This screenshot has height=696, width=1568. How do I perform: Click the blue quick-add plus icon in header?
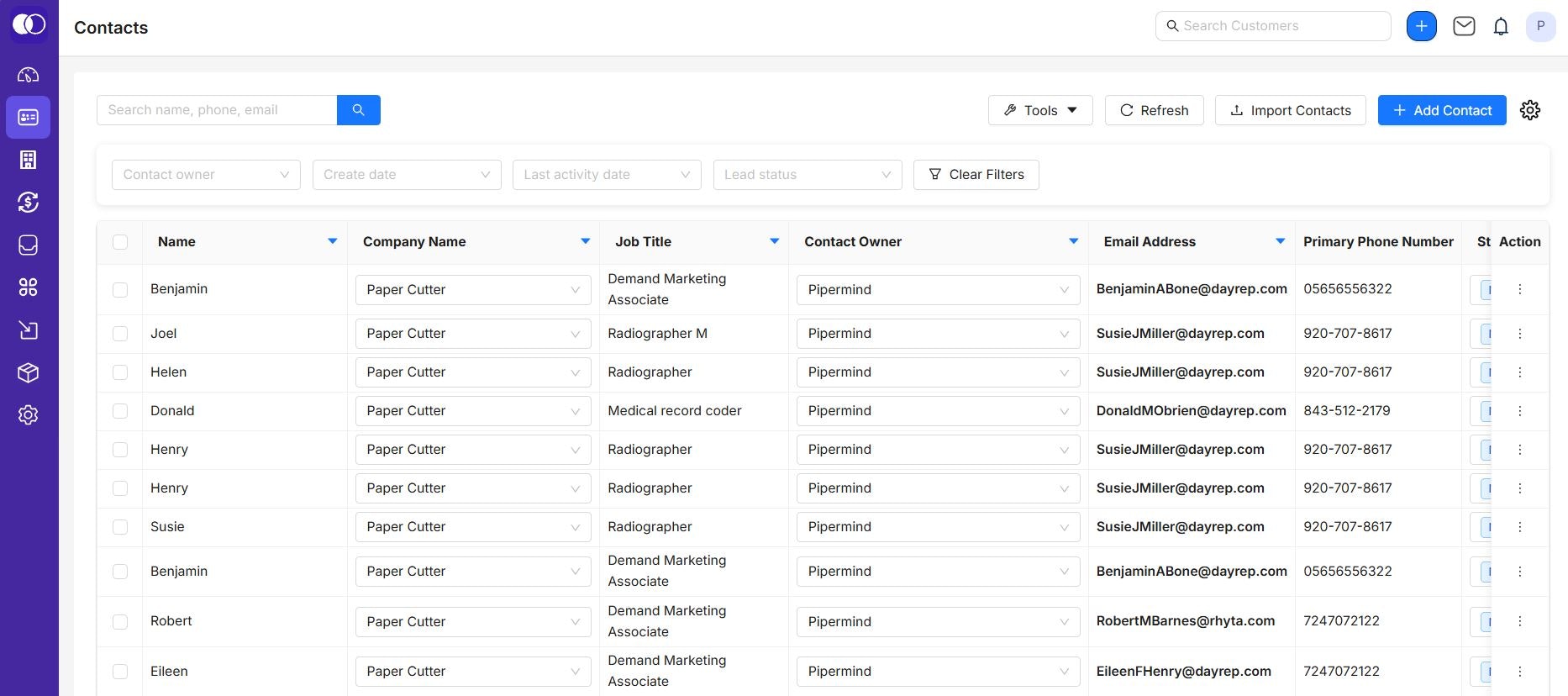coord(1422,26)
